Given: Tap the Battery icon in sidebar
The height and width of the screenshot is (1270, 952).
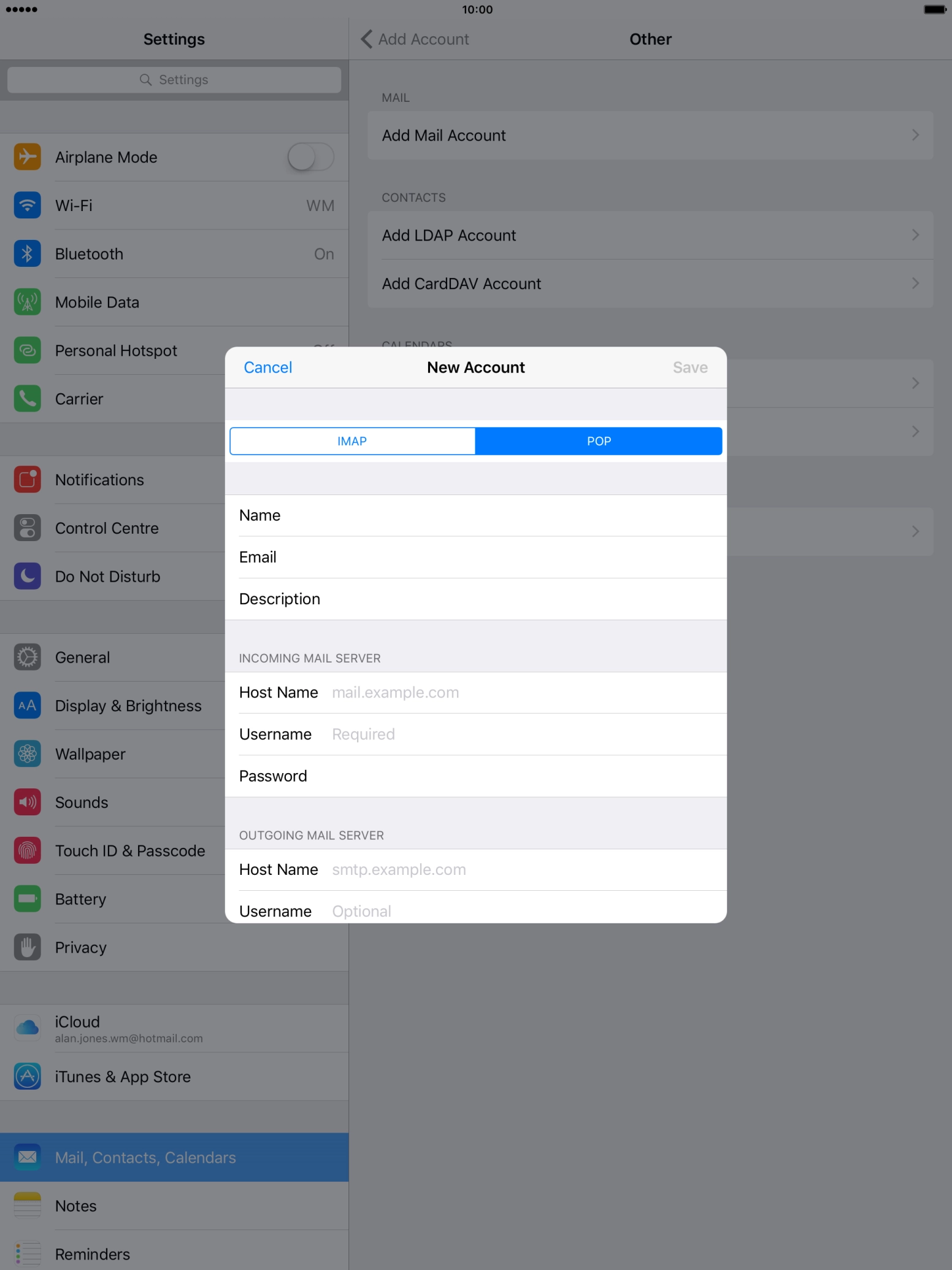Looking at the screenshot, I should pyautogui.click(x=28, y=899).
